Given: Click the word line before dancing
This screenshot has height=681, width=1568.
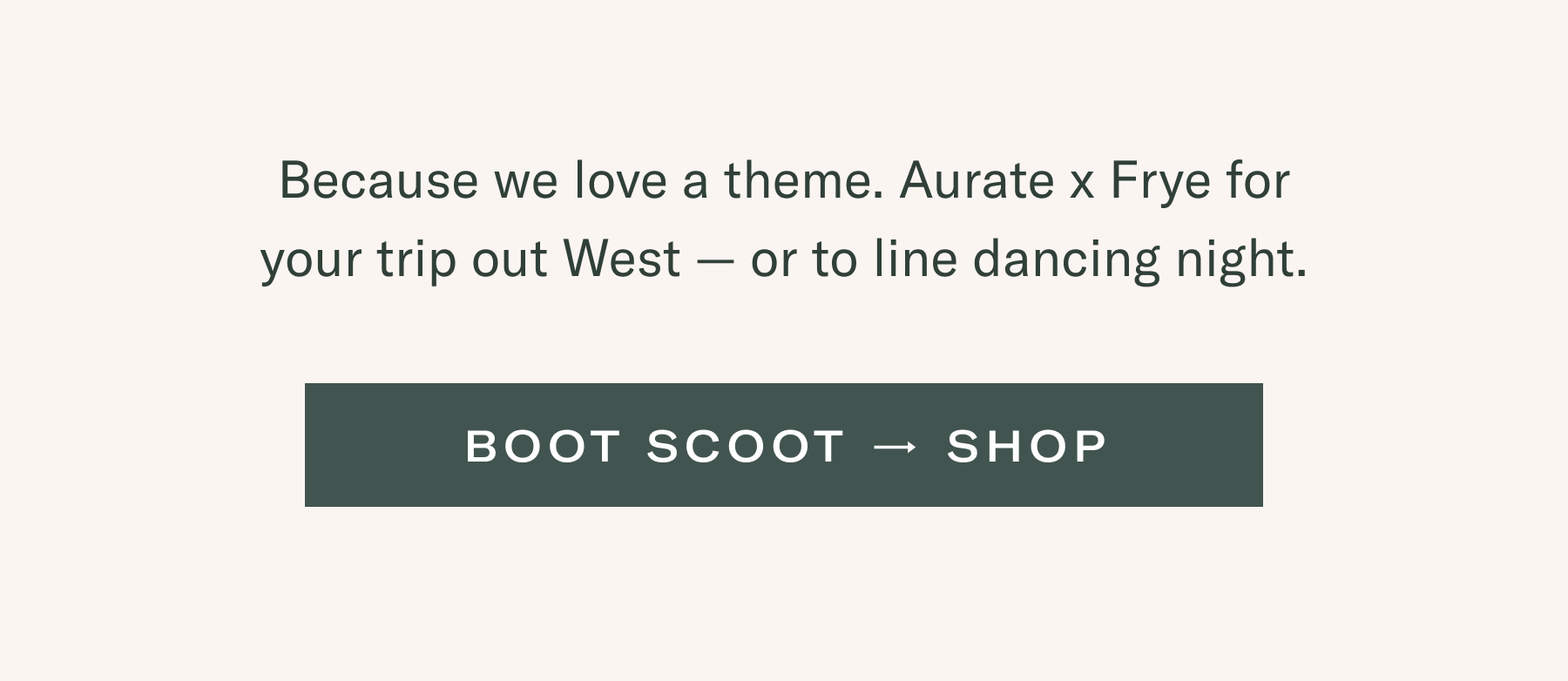Looking at the screenshot, I should (916, 259).
